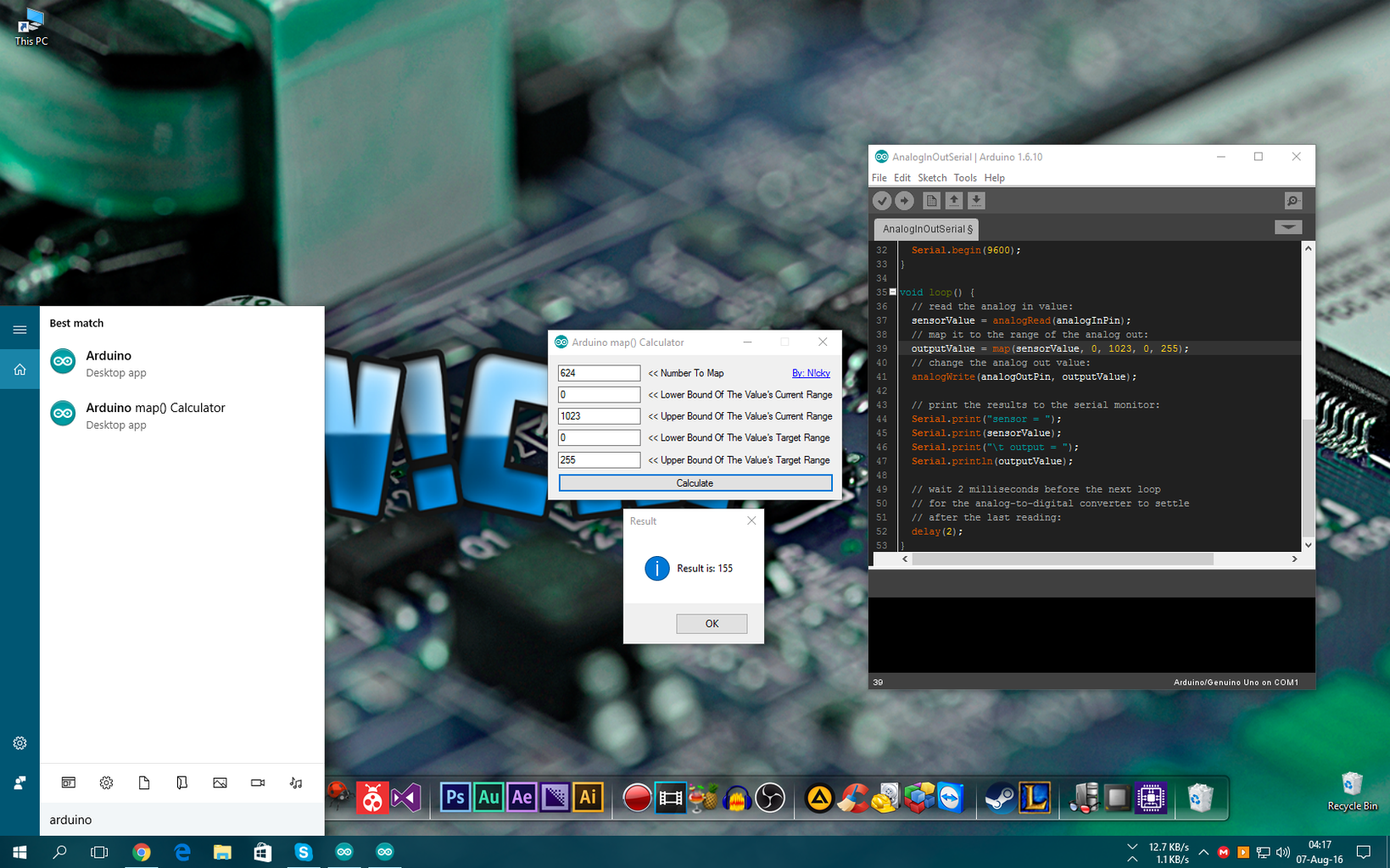Open Arduino from the taskbar
The height and width of the screenshot is (868, 1390).
(x=344, y=852)
